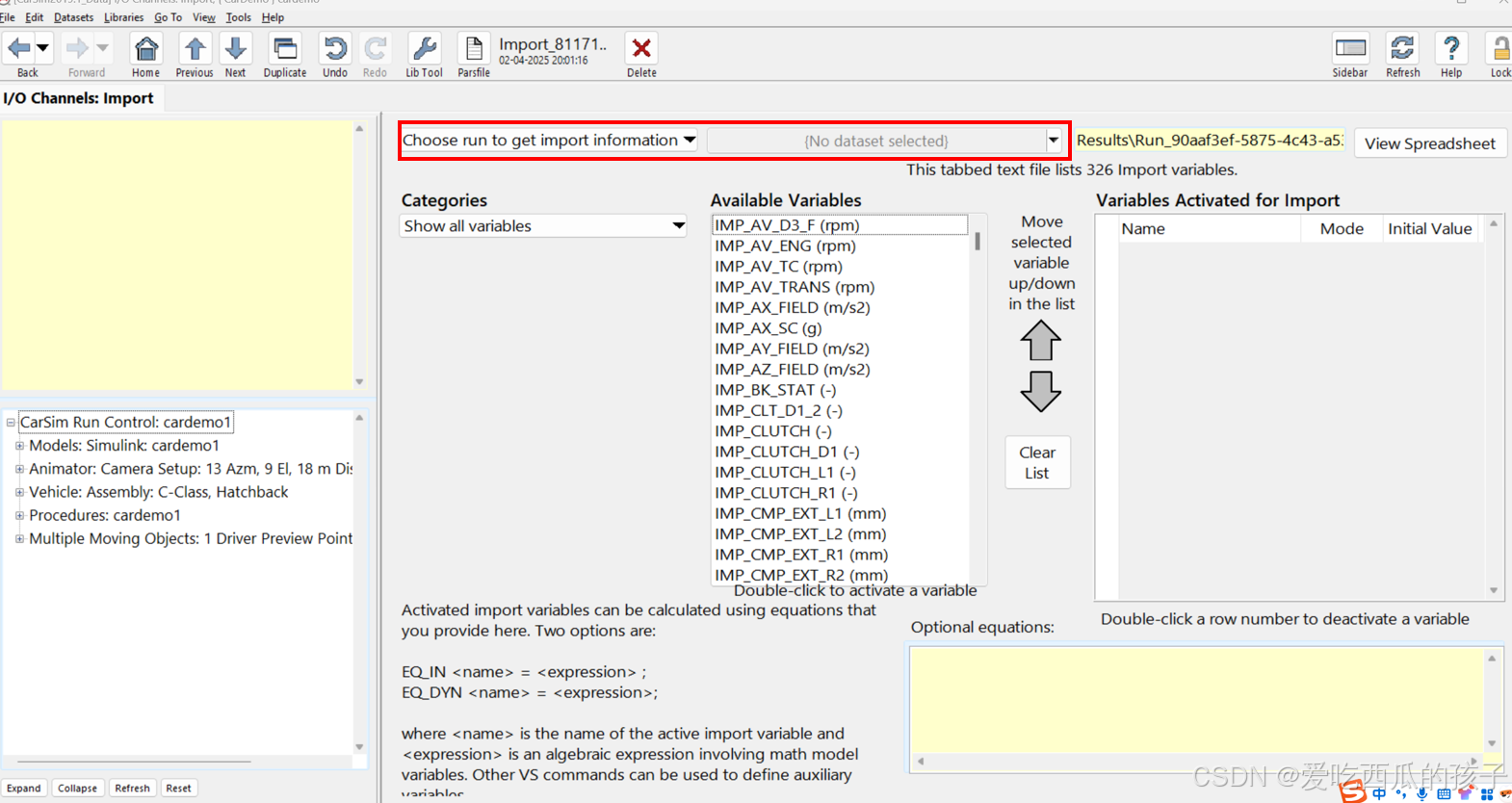Undo the last change

click(x=335, y=48)
